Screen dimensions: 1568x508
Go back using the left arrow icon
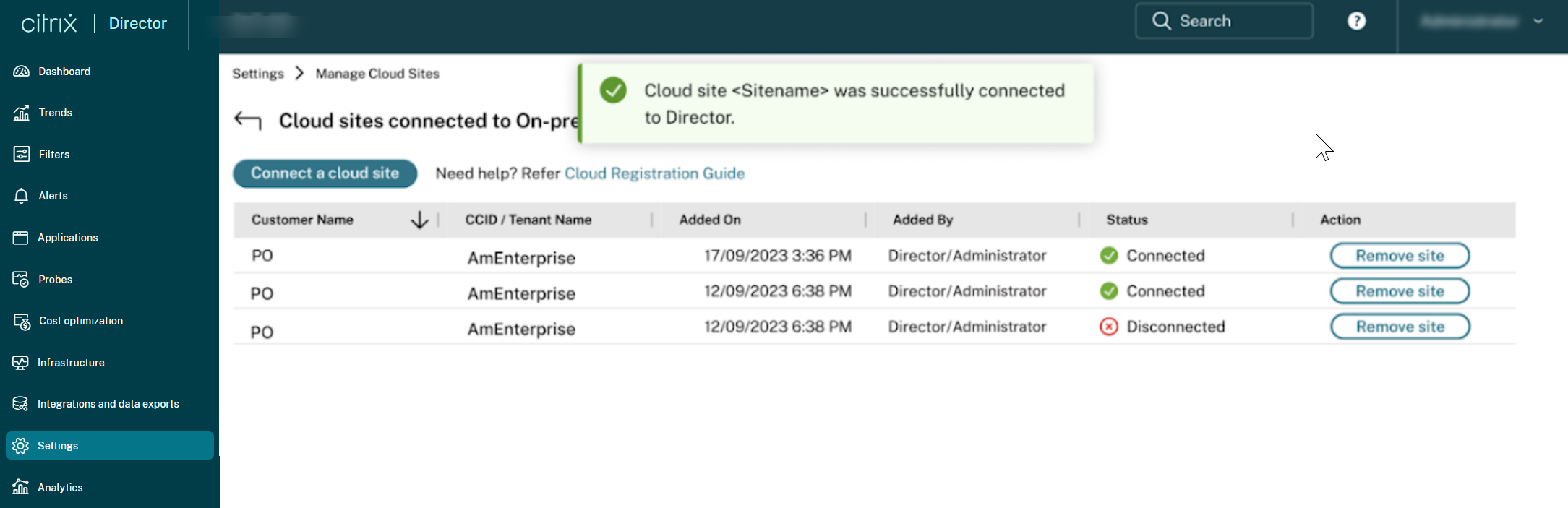[248, 121]
